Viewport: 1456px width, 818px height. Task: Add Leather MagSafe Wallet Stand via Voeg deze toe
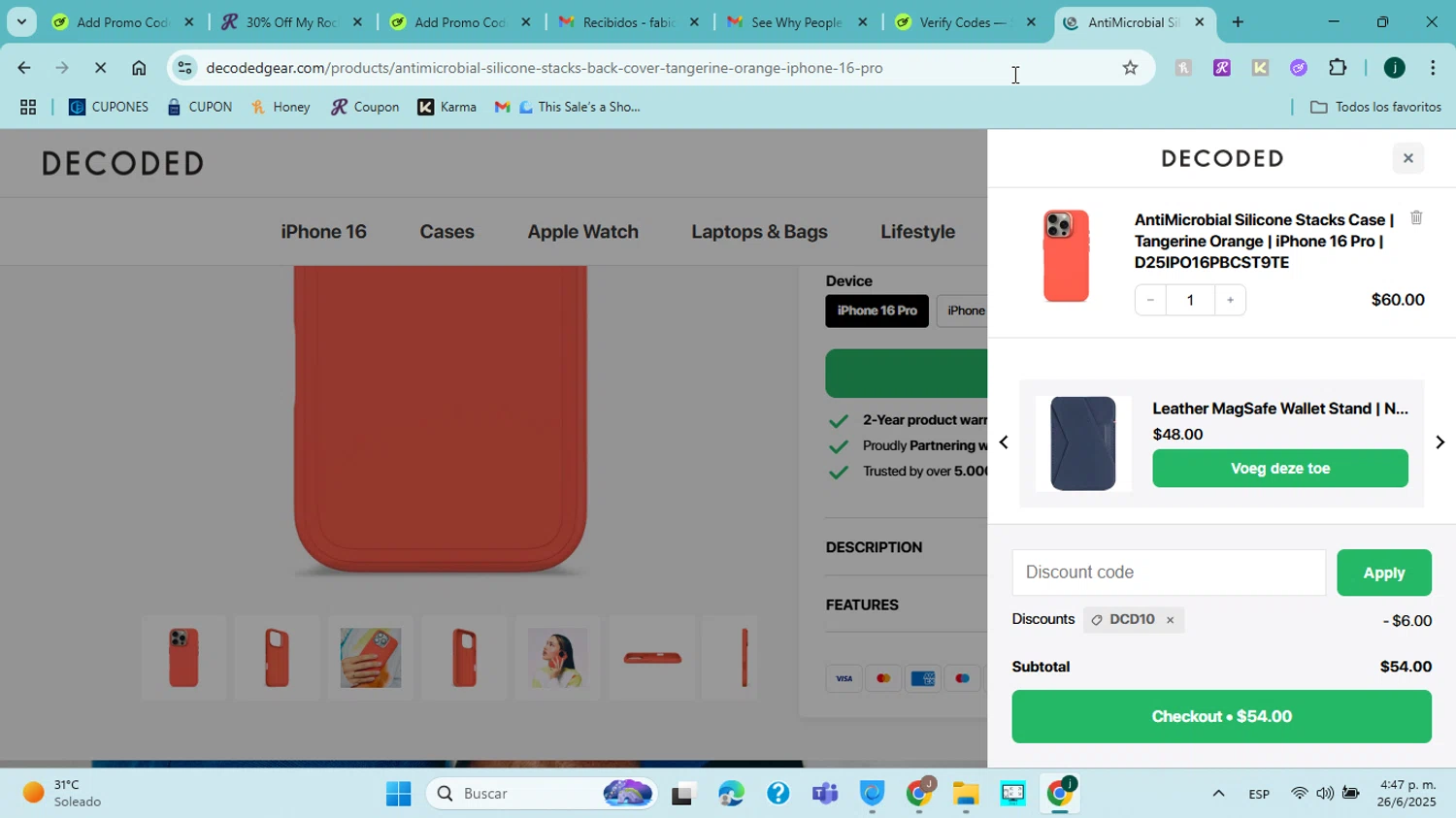click(1279, 469)
